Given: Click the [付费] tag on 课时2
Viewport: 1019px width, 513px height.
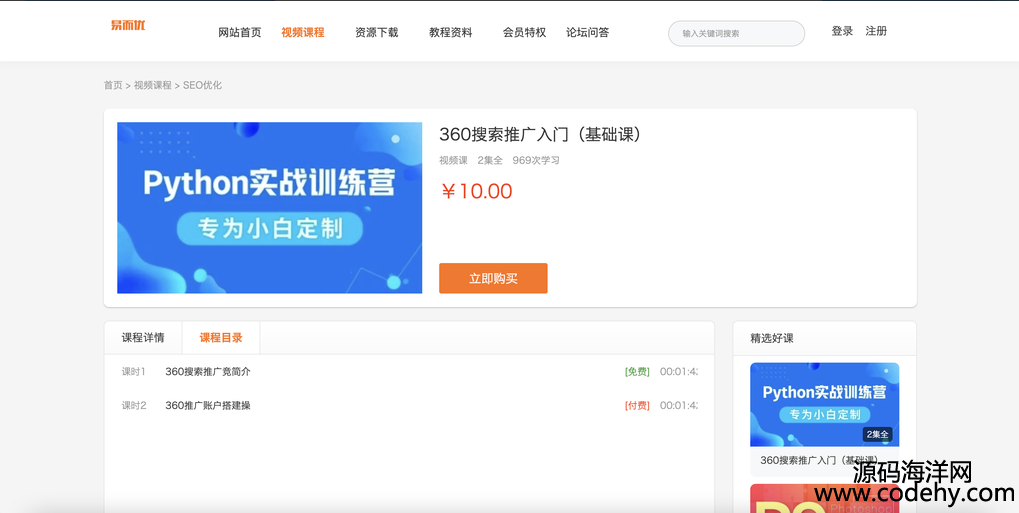Looking at the screenshot, I should [637, 406].
